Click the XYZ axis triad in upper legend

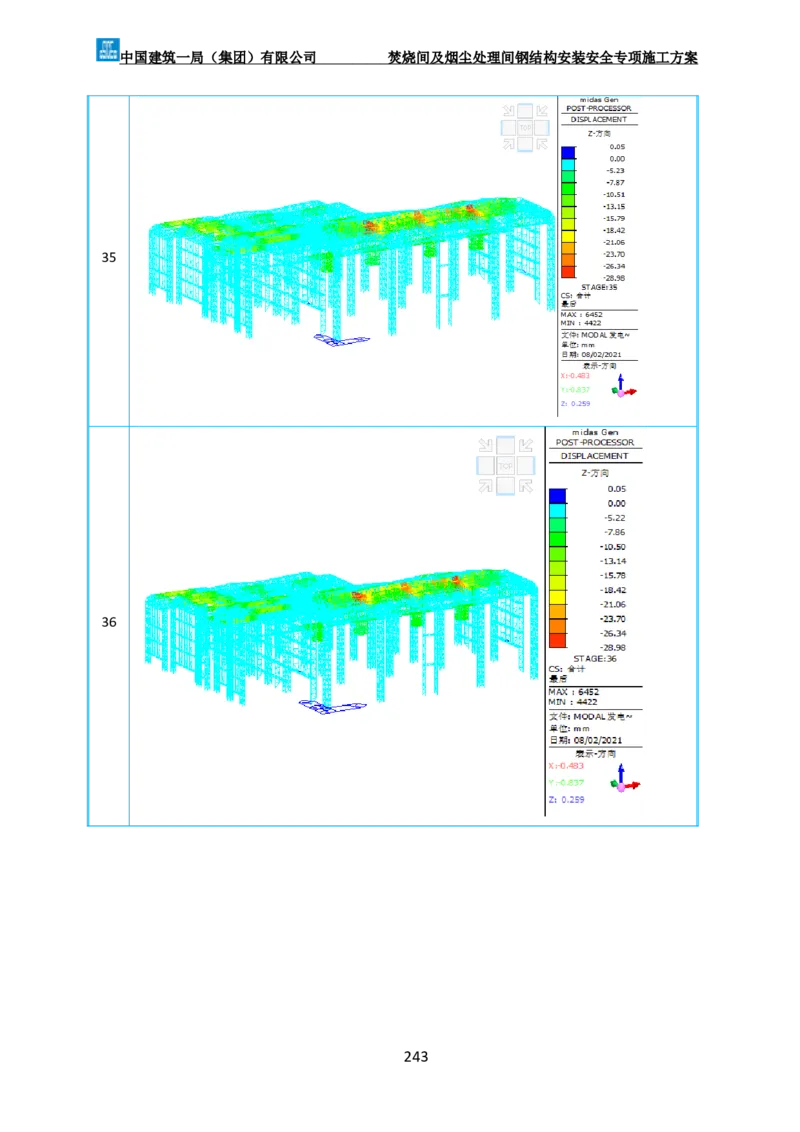[624, 387]
